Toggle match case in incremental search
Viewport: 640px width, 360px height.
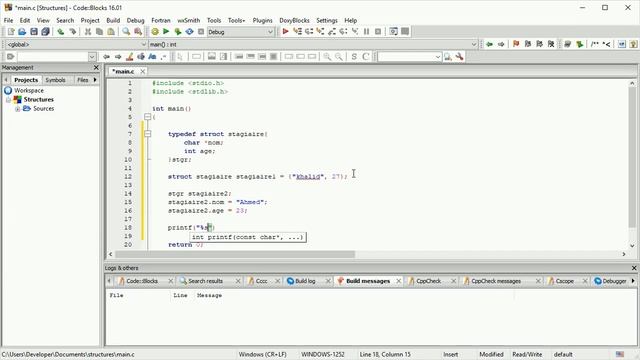(x=152, y=57)
